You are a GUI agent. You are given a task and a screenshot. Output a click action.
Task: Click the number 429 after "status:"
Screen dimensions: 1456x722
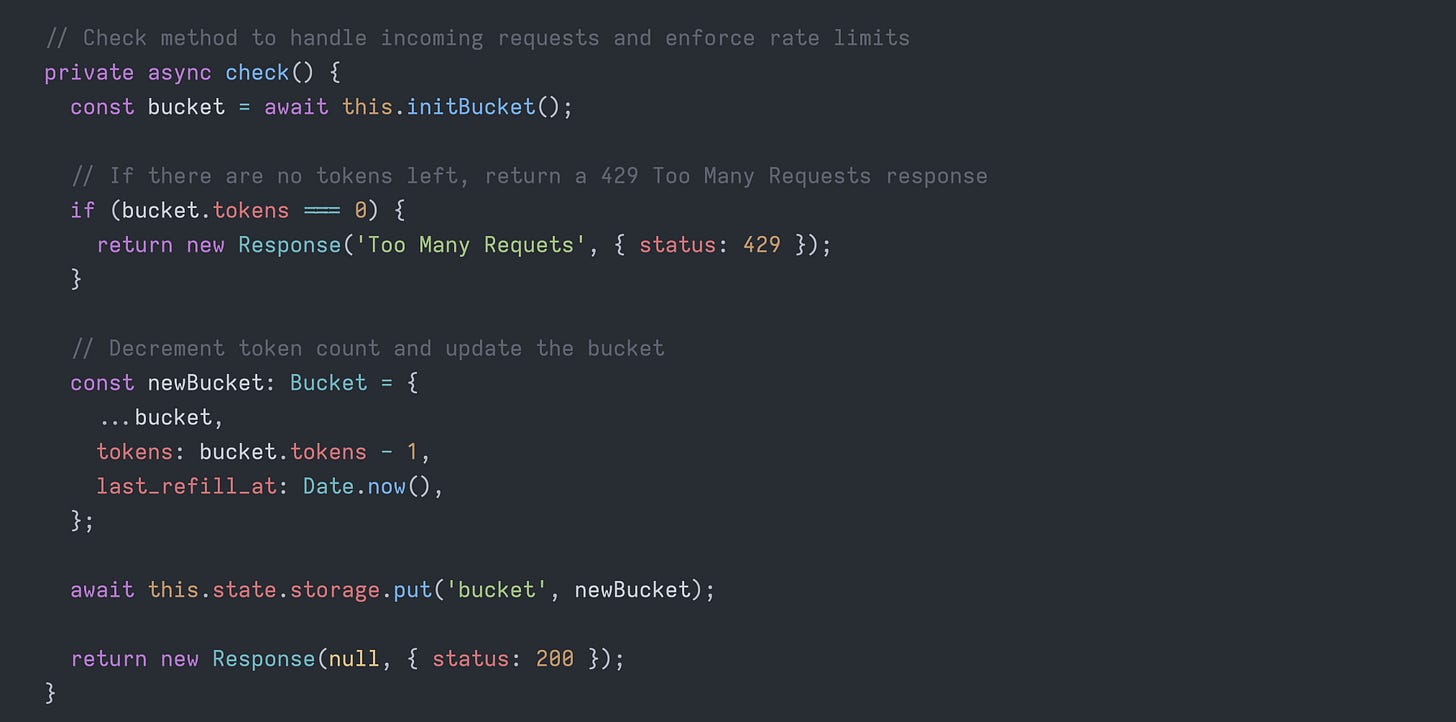coord(762,245)
